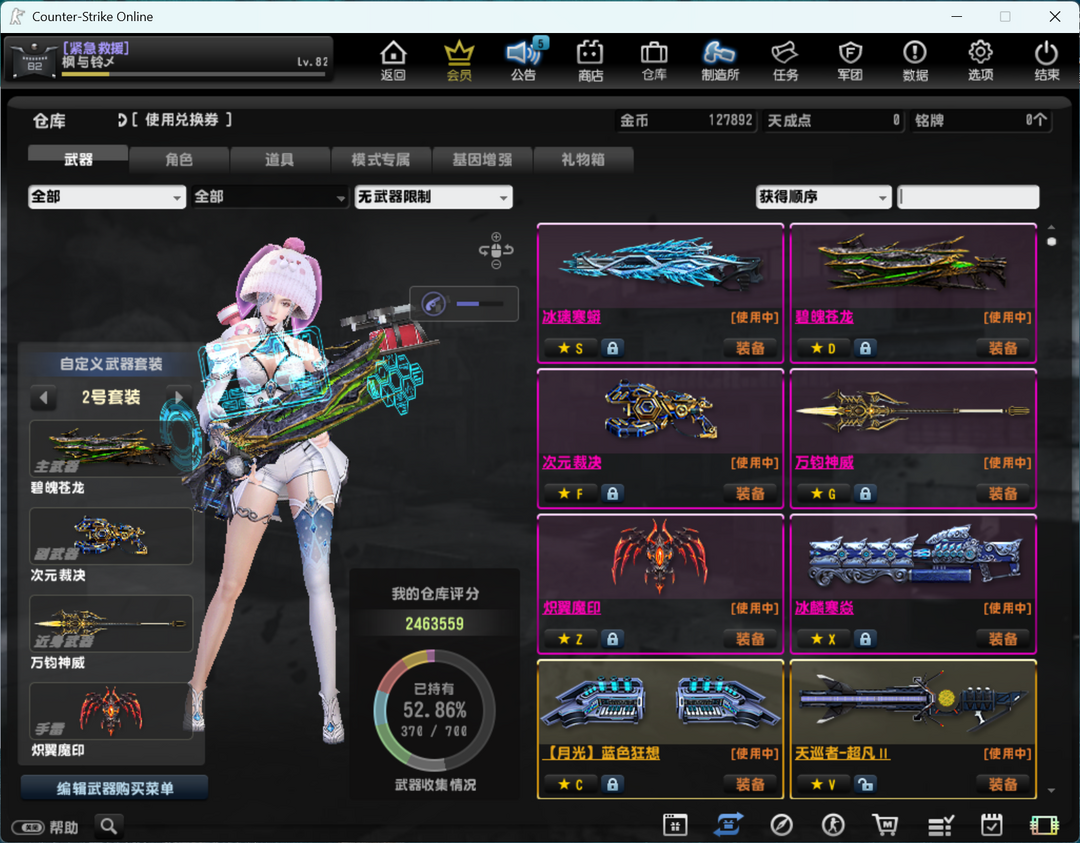
Task: Open the 仓库 briefcase icon in top bar
Action: pos(654,61)
